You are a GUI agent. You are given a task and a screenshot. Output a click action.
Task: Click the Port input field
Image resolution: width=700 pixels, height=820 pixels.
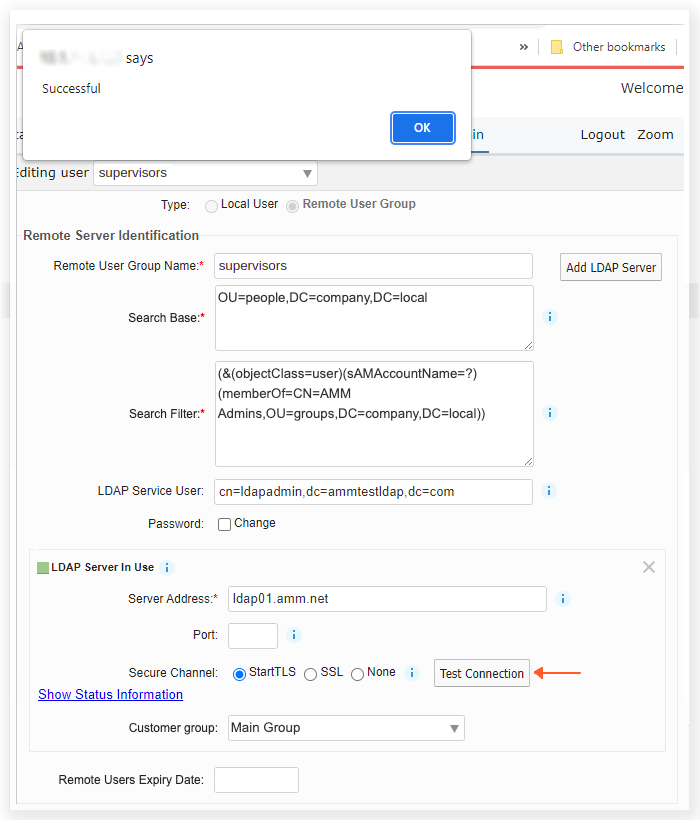click(253, 635)
